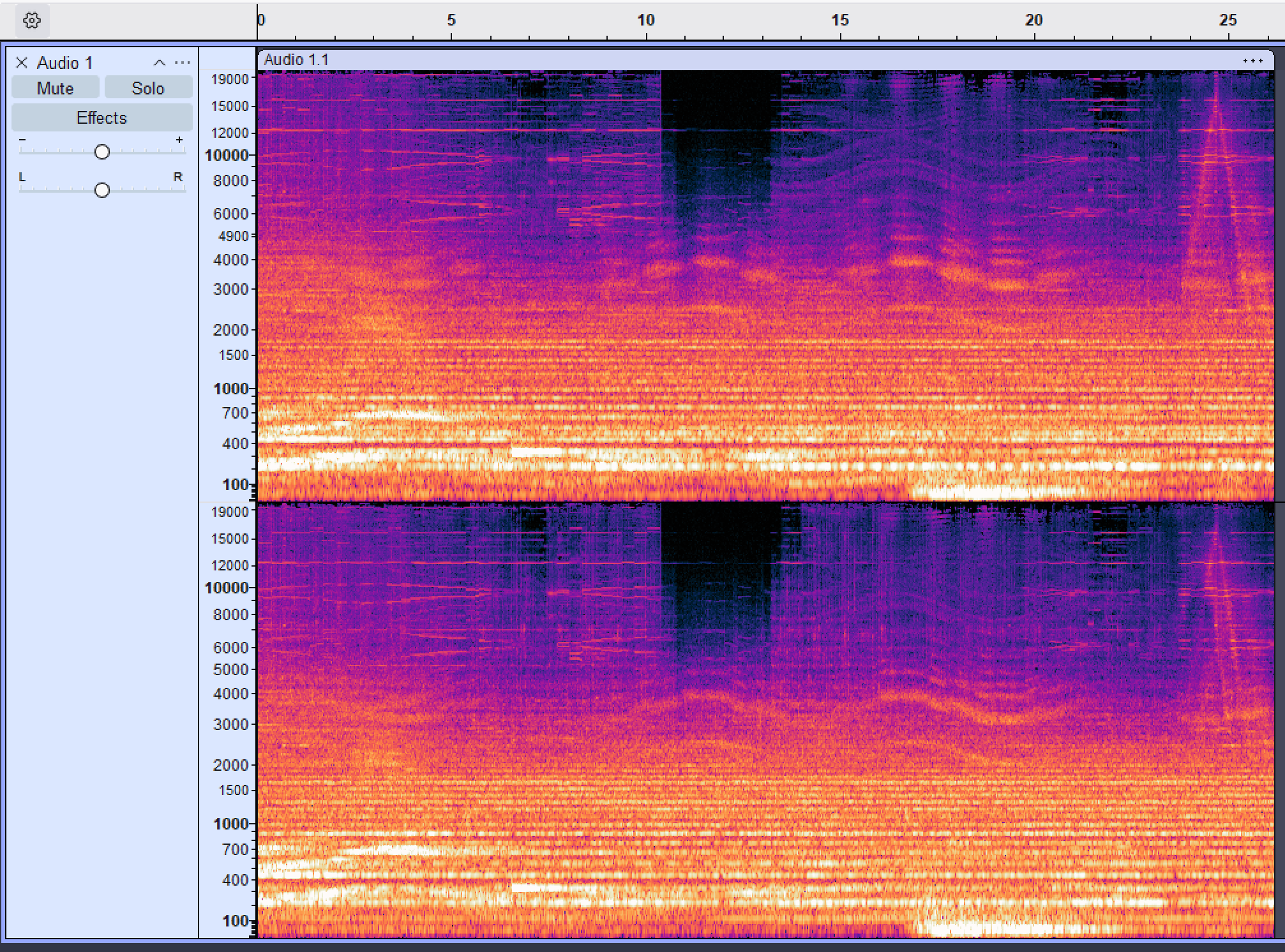Click the 20 second timeline mark
Screen dimensions: 1285x952
tap(1033, 20)
